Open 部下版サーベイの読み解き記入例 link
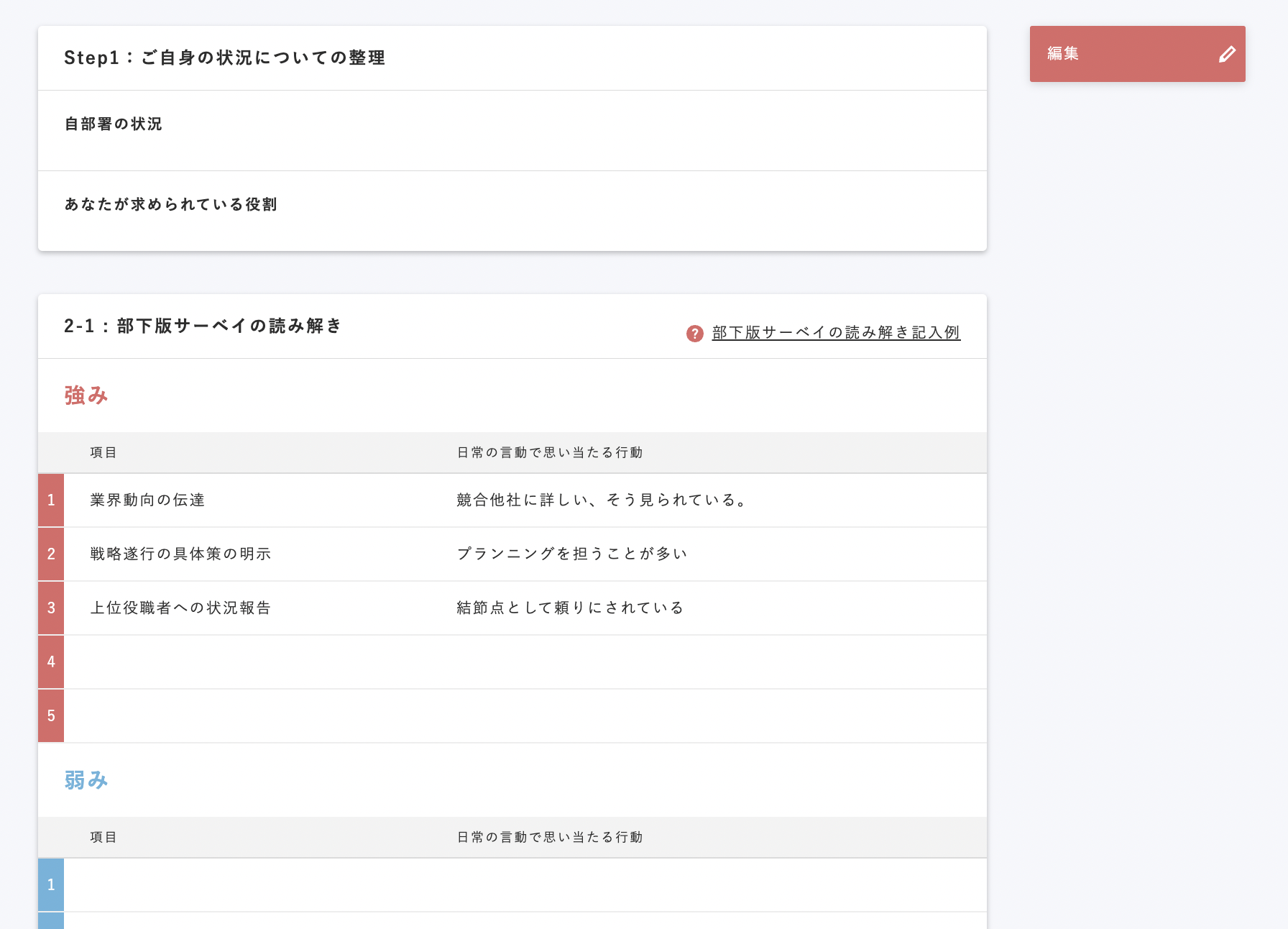Image resolution: width=1288 pixels, height=929 pixels. [x=836, y=332]
